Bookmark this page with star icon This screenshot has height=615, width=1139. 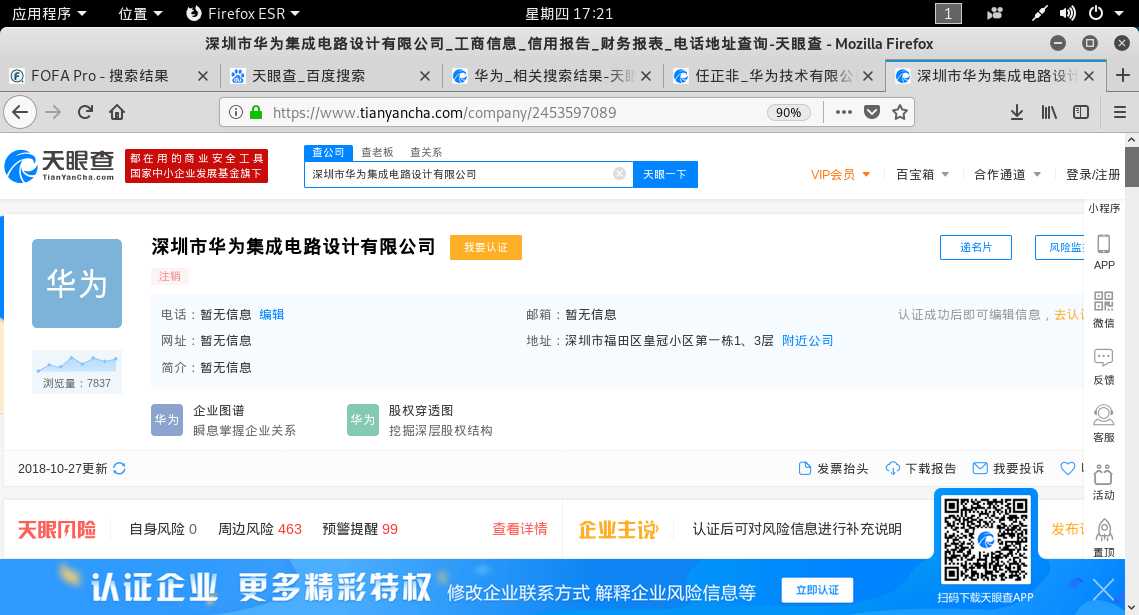point(900,112)
